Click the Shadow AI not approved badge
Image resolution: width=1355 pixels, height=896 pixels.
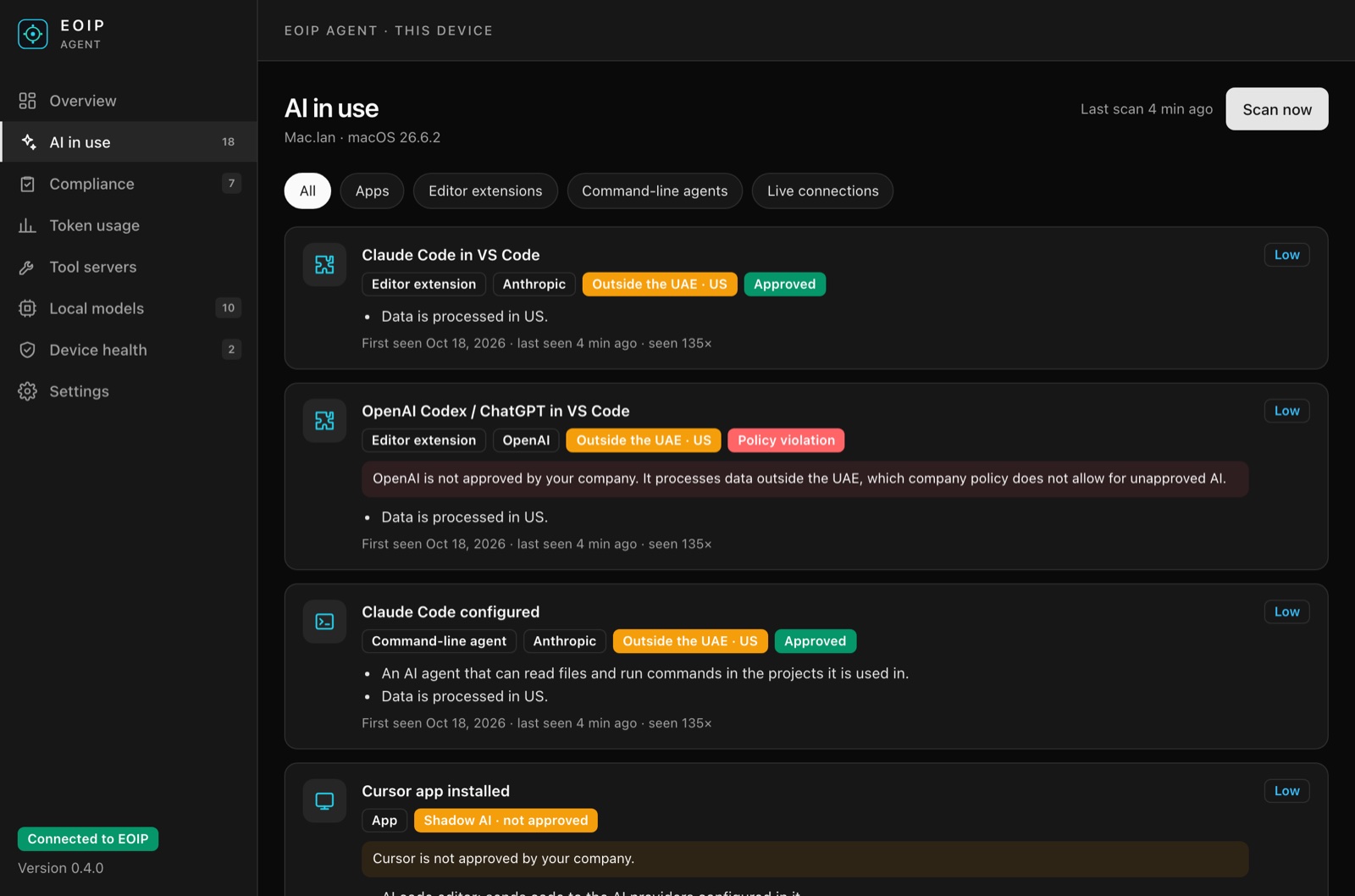point(506,821)
